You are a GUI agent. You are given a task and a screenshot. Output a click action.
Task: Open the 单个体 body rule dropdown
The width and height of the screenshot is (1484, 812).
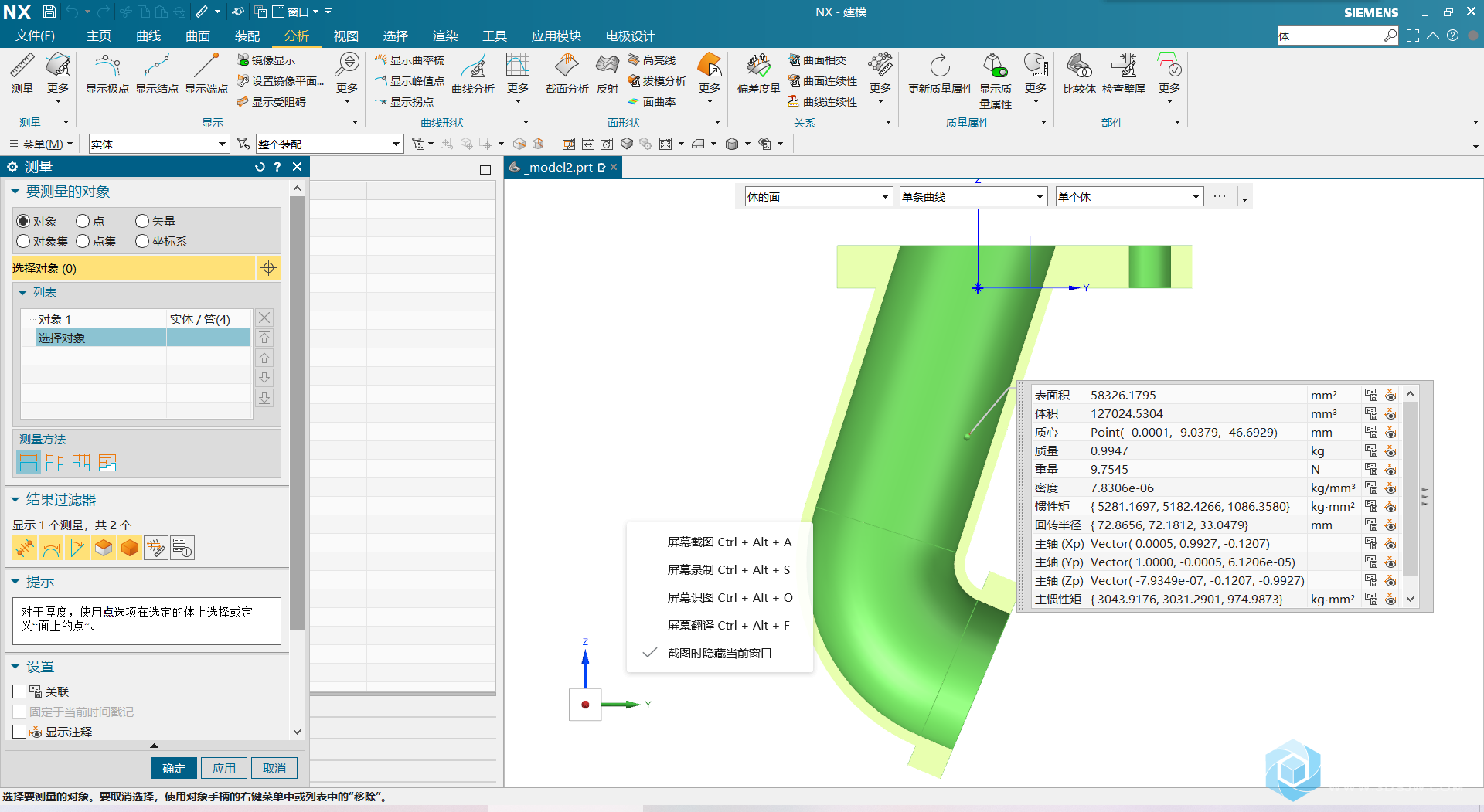(1129, 196)
